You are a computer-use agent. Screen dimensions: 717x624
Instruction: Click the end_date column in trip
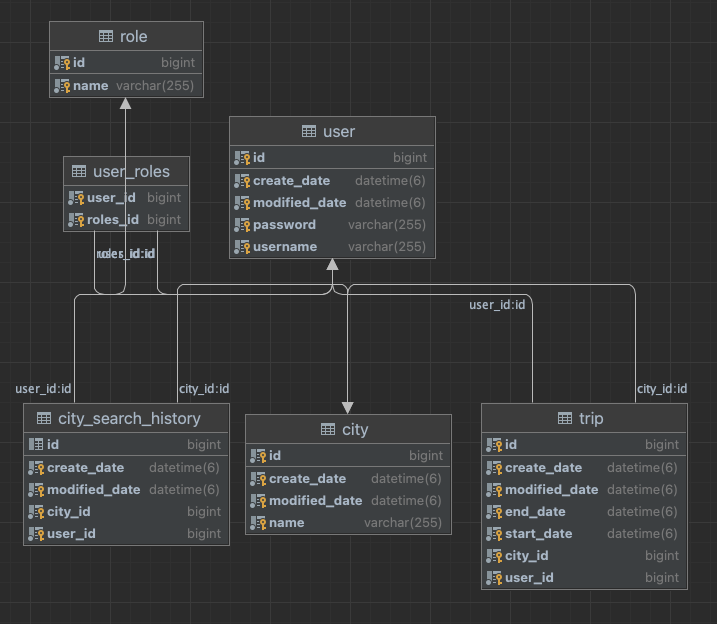535,512
